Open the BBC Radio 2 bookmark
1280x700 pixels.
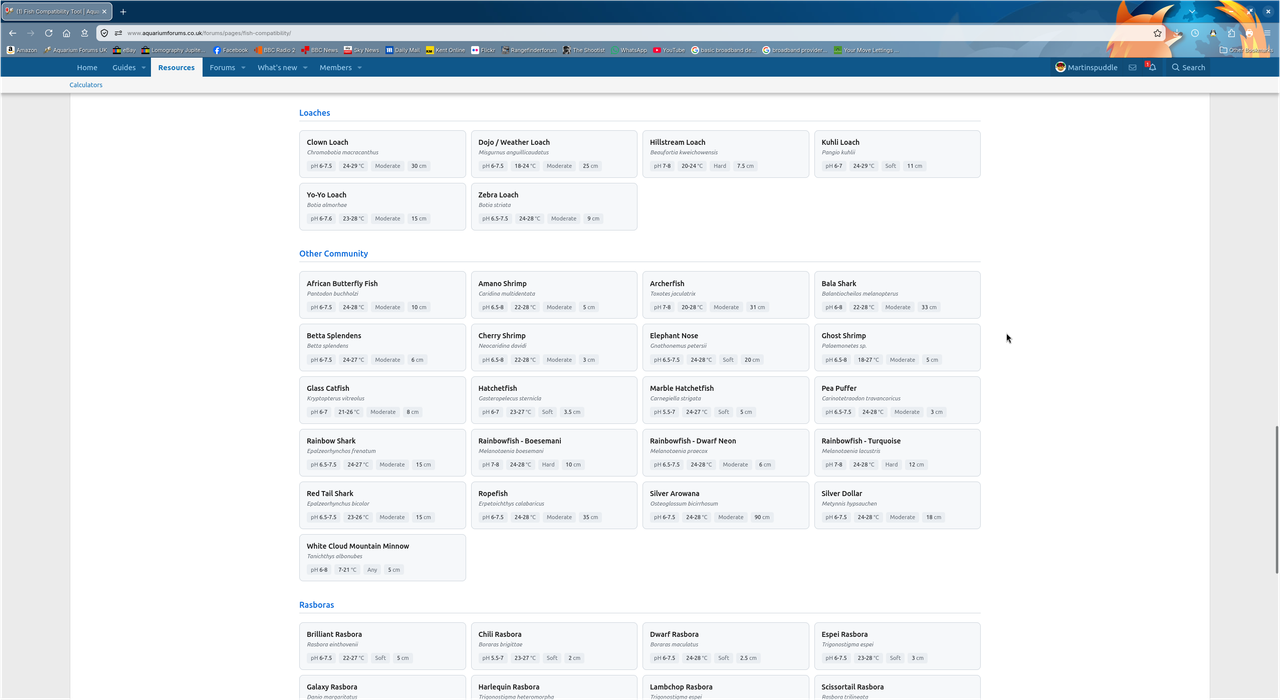click(x=274, y=50)
